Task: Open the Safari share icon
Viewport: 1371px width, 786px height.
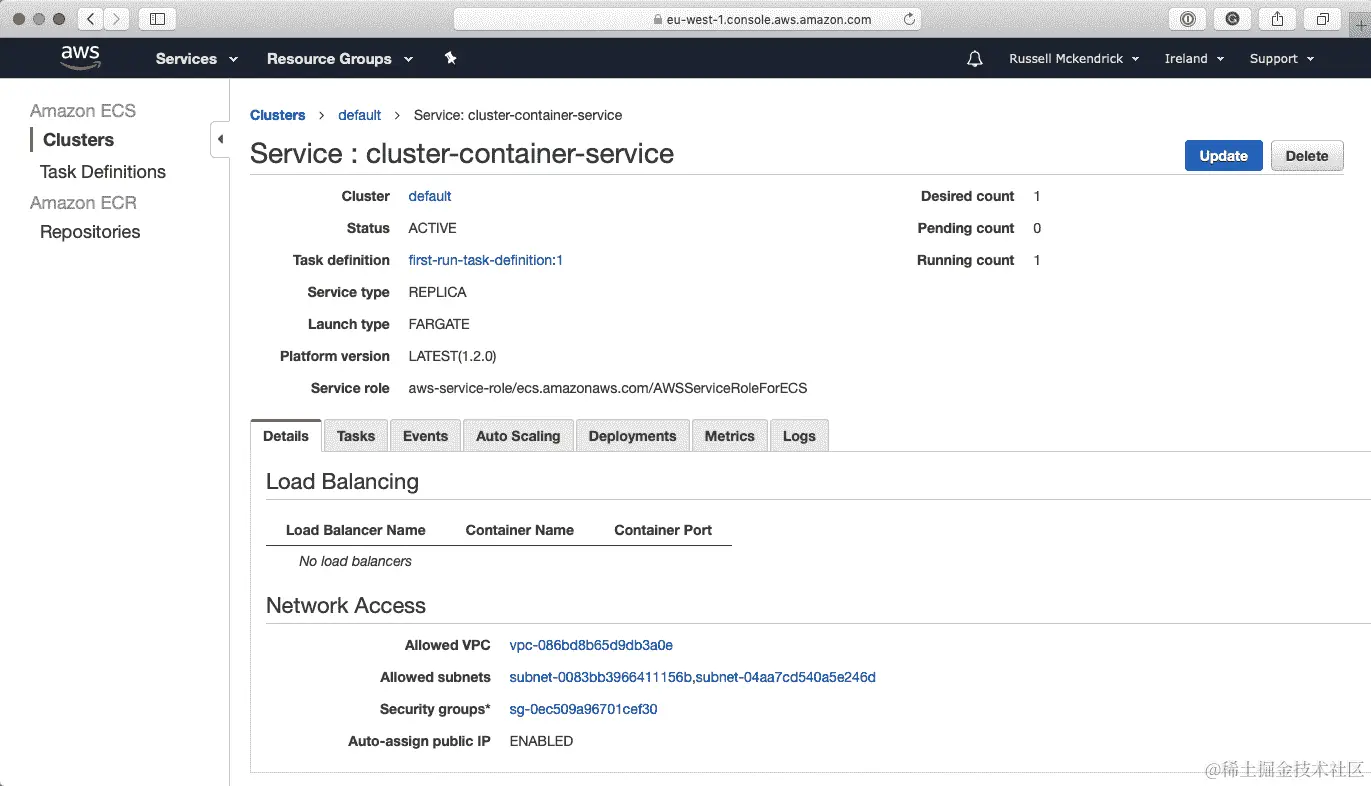Action: 1277,19
